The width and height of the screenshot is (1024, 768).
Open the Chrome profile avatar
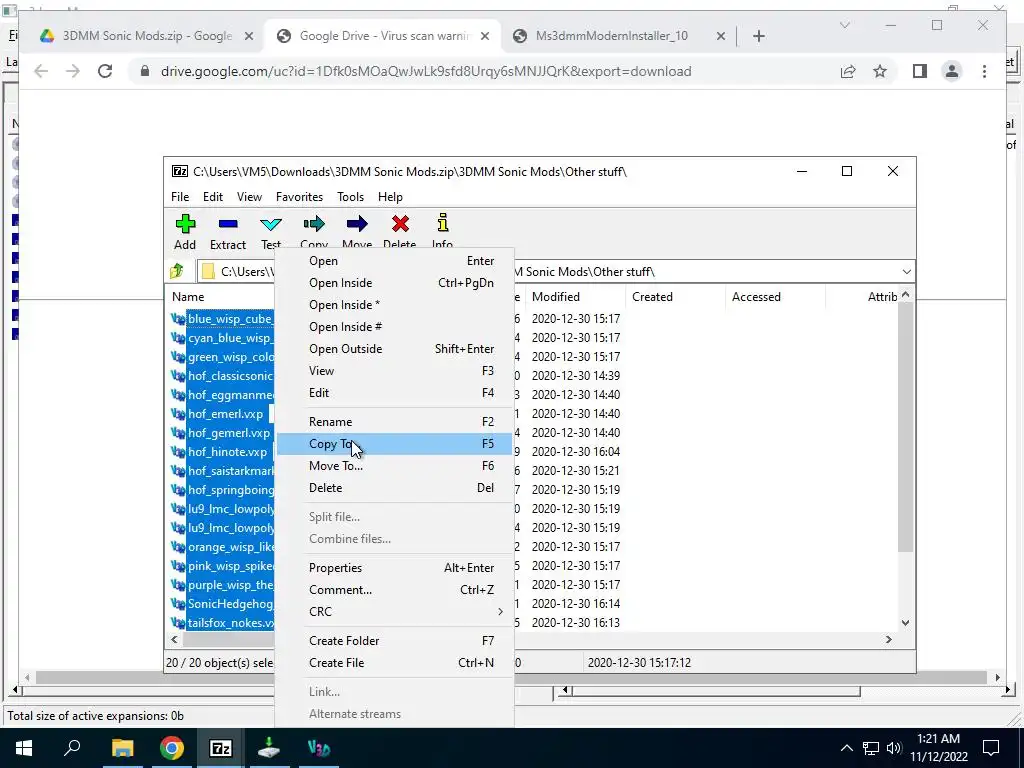pyautogui.click(x=952, y=71)
